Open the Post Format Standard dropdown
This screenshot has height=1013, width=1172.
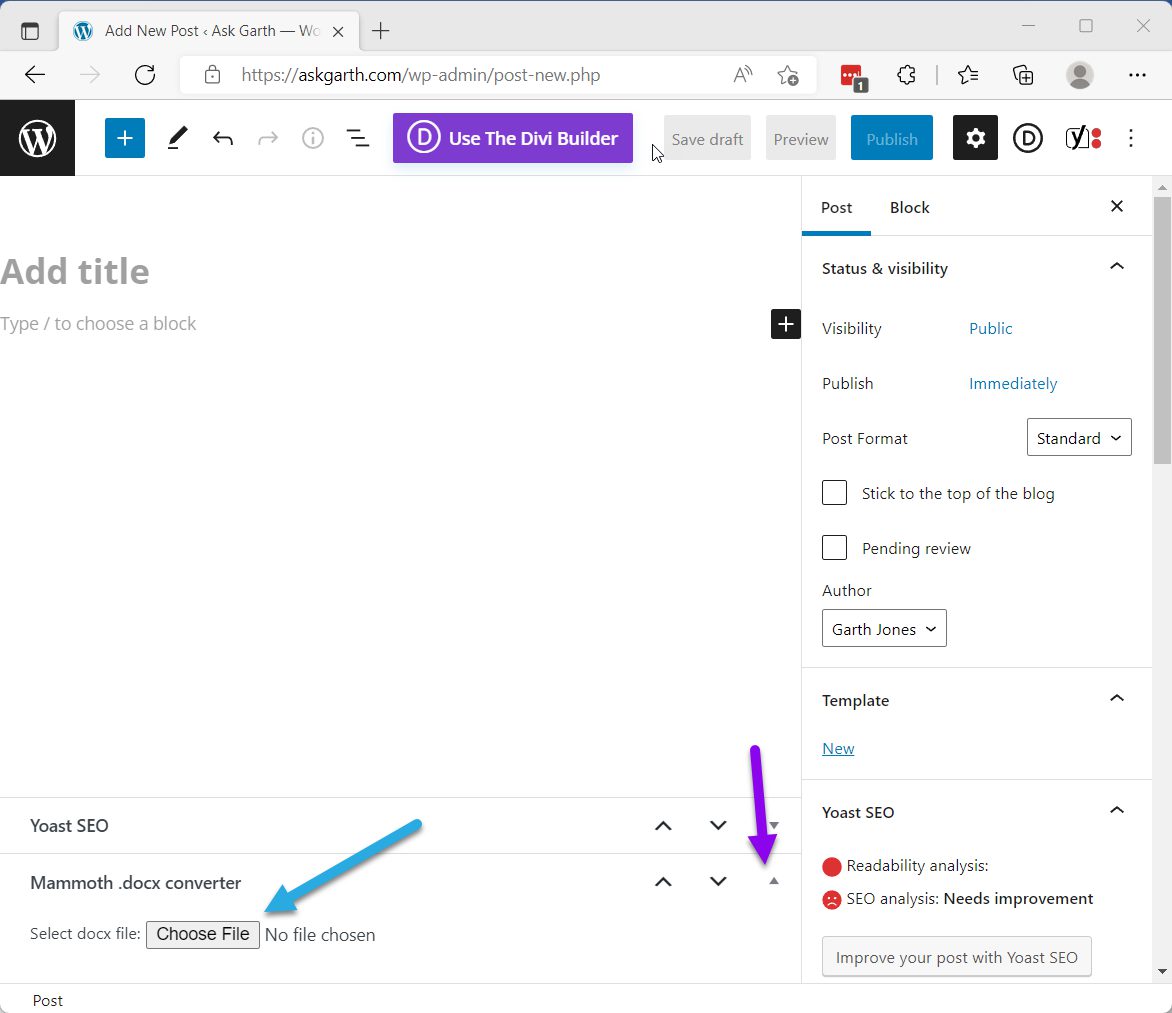point(1079,437)
